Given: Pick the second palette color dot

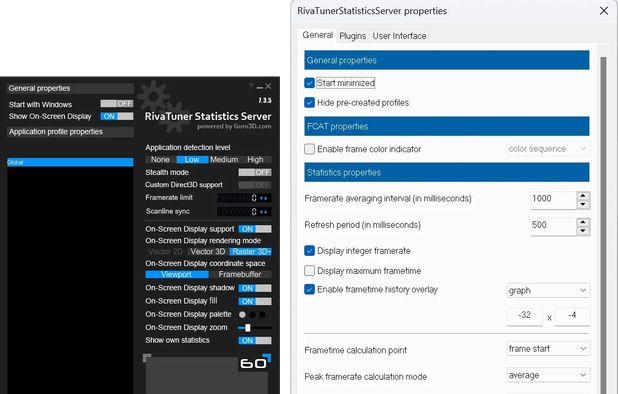Looking at the screenshot, I should 252,314.
